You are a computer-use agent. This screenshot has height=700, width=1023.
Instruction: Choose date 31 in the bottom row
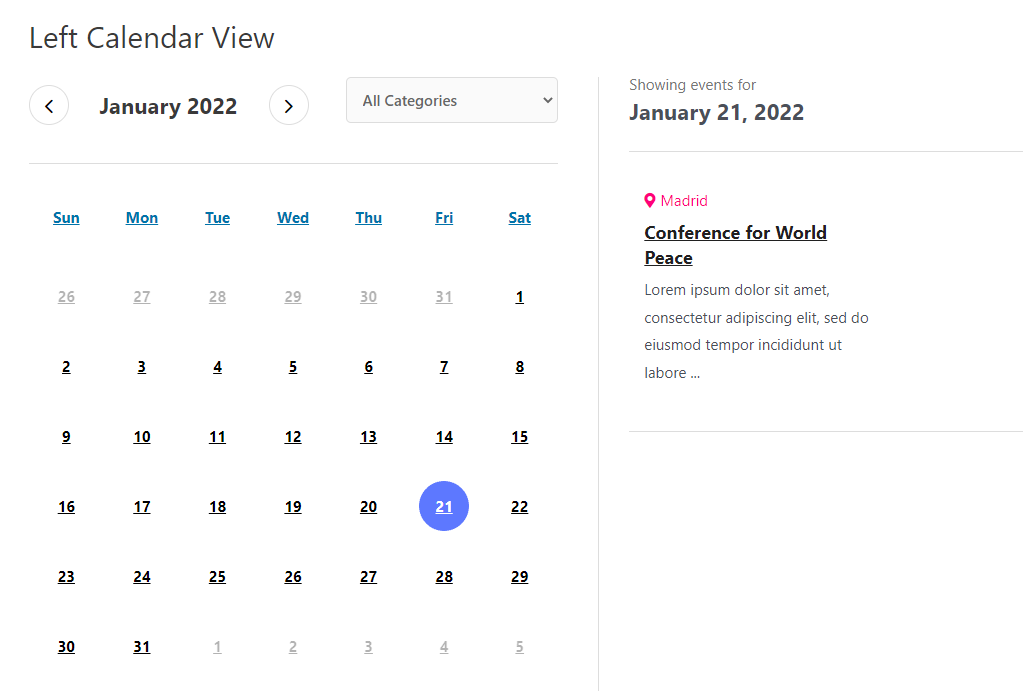(142, 647)
